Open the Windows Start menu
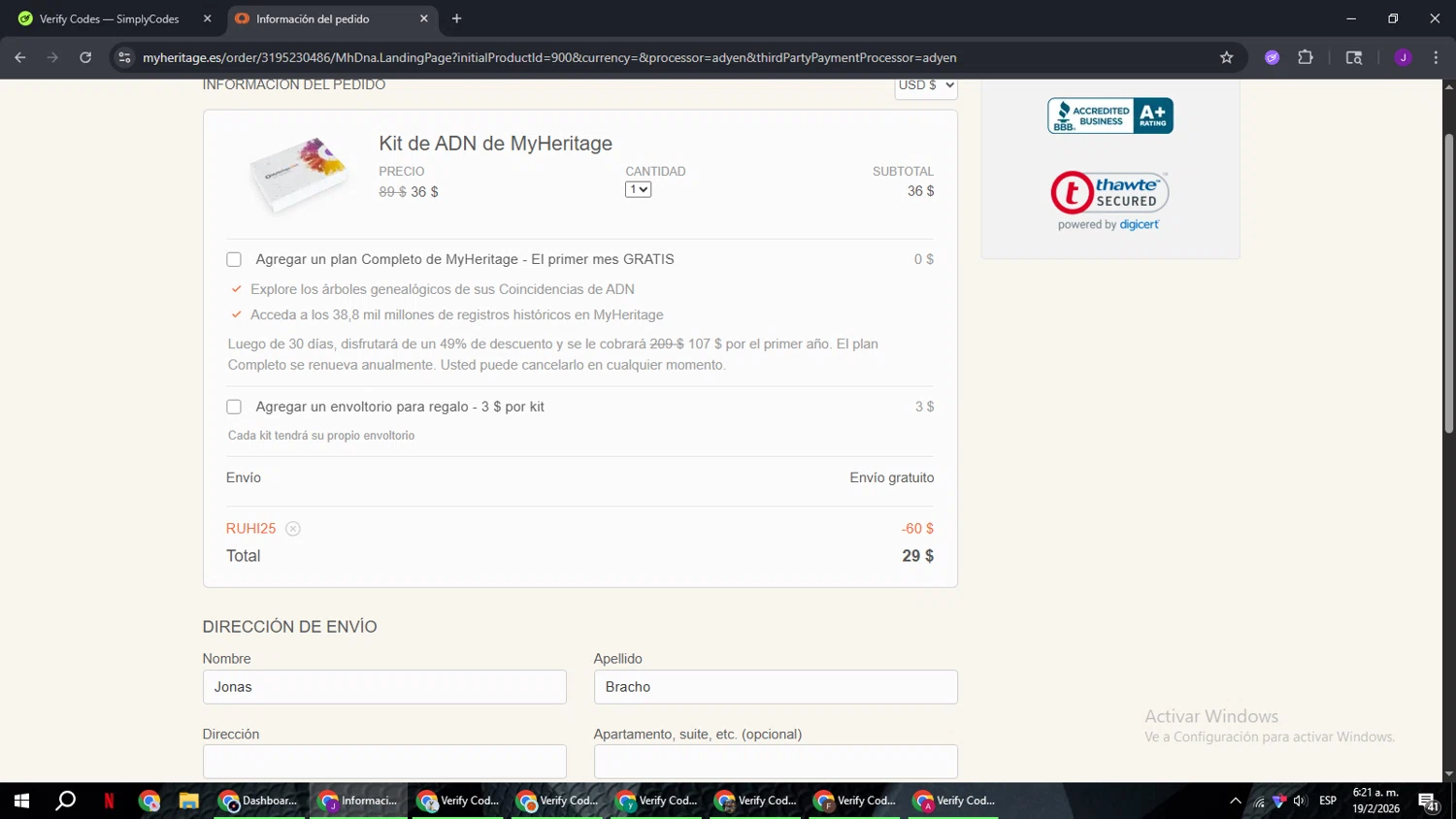 21,801
